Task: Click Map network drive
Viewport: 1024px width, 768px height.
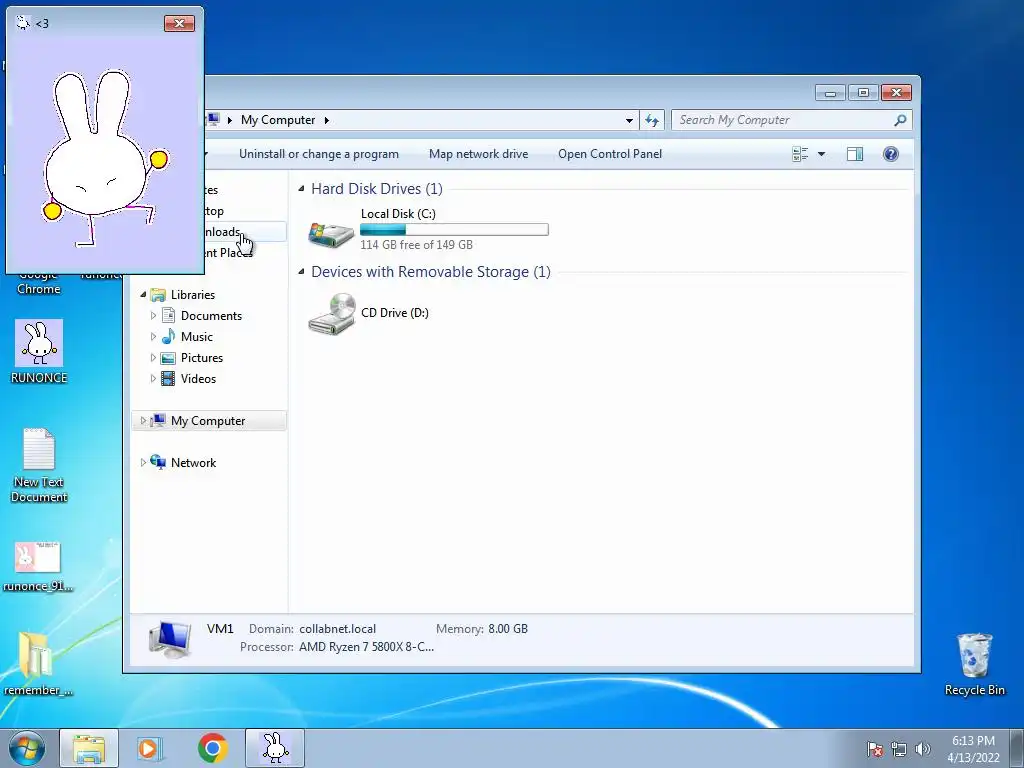Action: click(x=479, y=154)
